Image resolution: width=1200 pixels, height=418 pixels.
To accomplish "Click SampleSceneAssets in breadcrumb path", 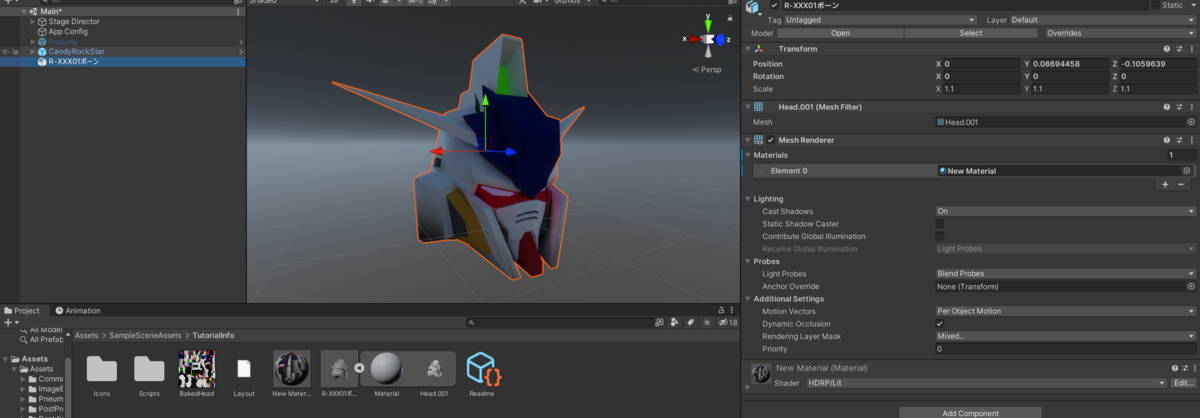I will click(x=144, y=336).
